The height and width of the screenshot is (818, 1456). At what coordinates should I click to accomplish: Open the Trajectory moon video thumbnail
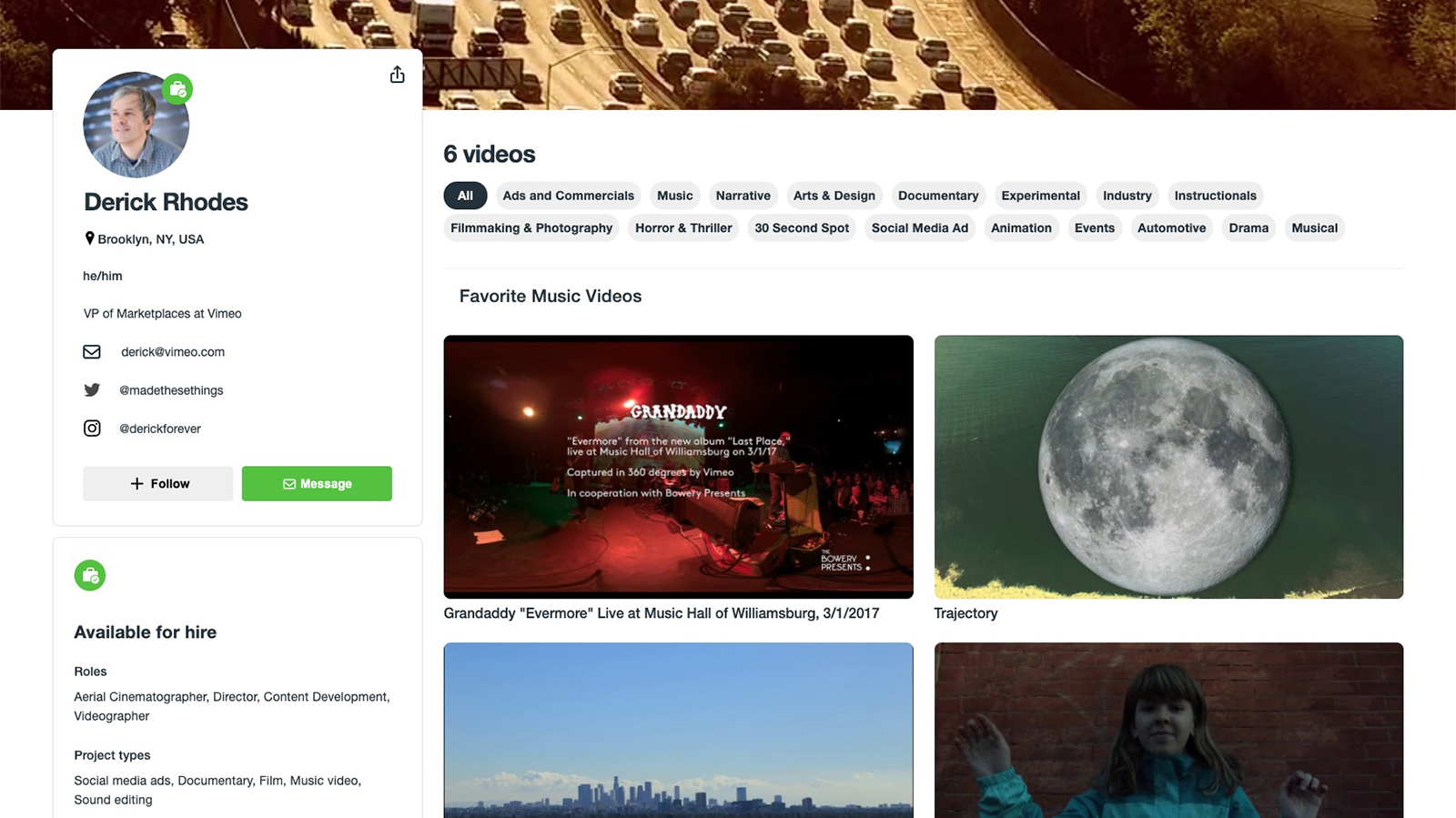pos(1168,467)
